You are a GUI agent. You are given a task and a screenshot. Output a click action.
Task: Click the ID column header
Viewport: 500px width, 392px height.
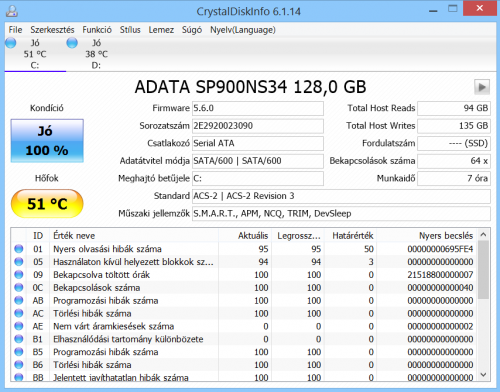pyautogui.click(x=38, y=236)
